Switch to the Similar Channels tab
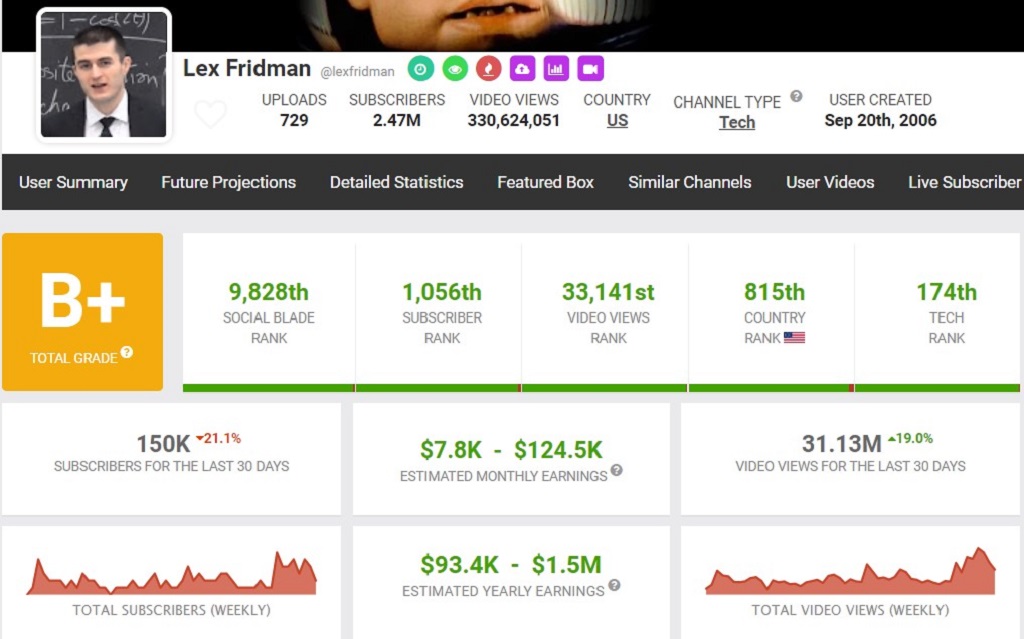The height and width of the screenshot is (639, 1024). click(689, 182)
